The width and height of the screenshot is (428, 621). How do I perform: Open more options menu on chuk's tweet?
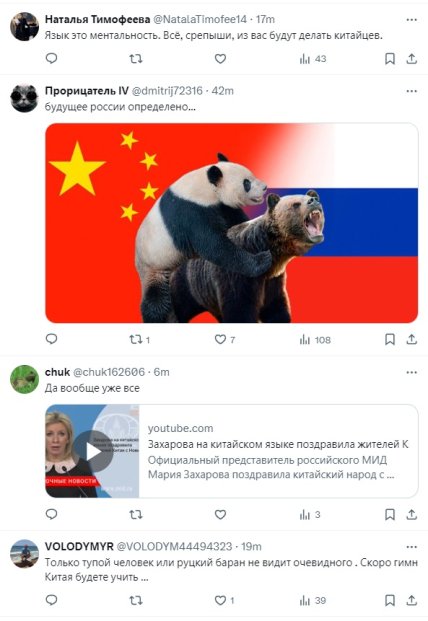[x=412, y=372]
